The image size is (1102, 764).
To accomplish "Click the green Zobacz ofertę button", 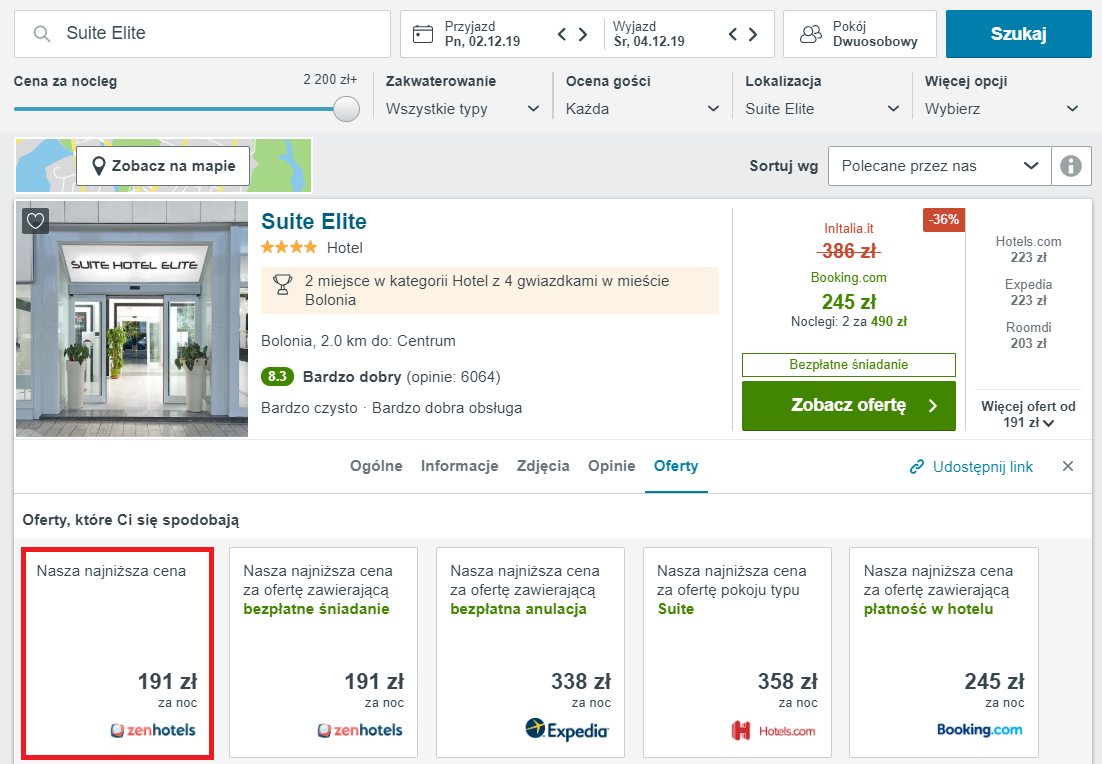I will (848, 406).
